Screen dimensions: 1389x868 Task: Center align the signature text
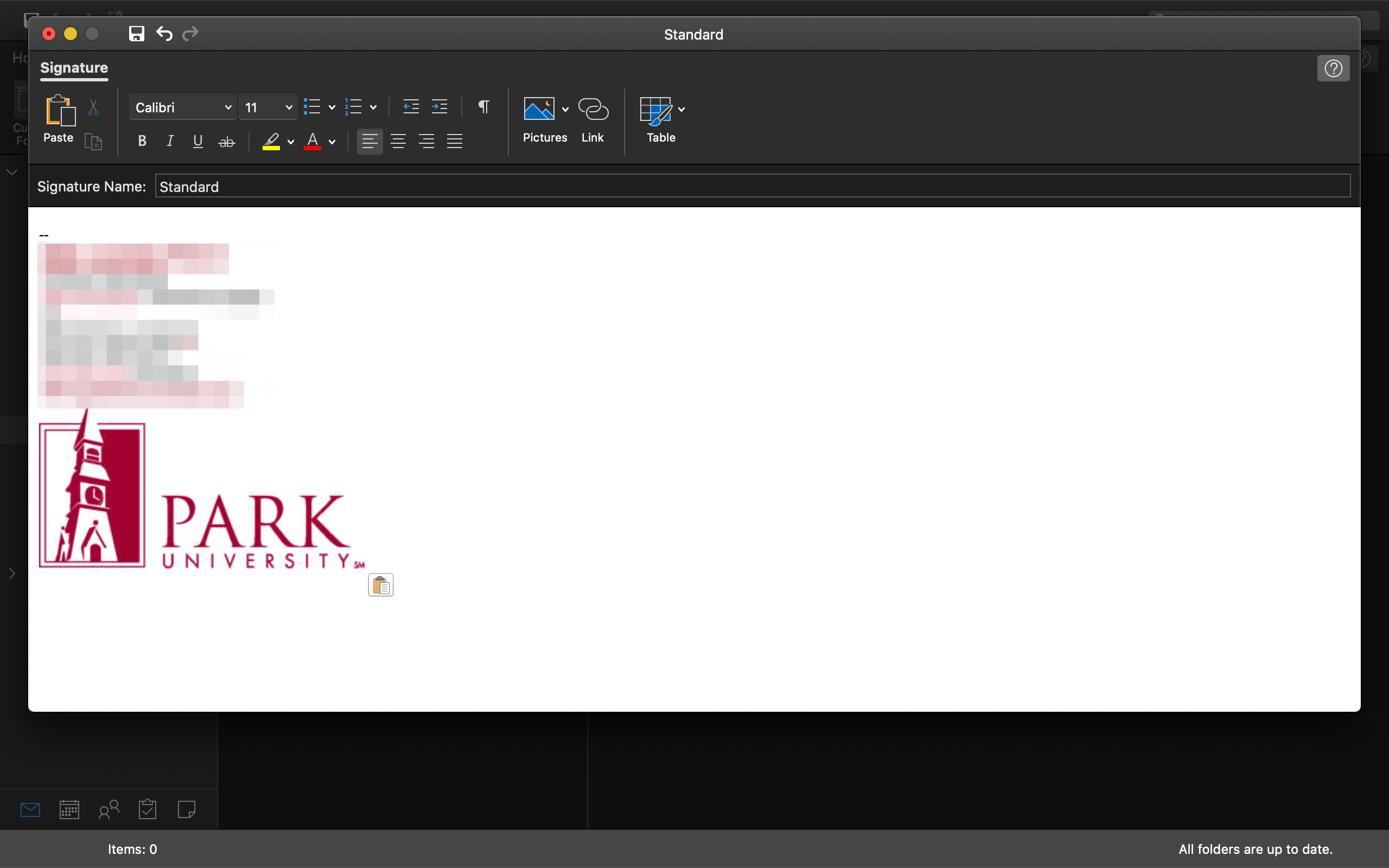coord(398,141)
